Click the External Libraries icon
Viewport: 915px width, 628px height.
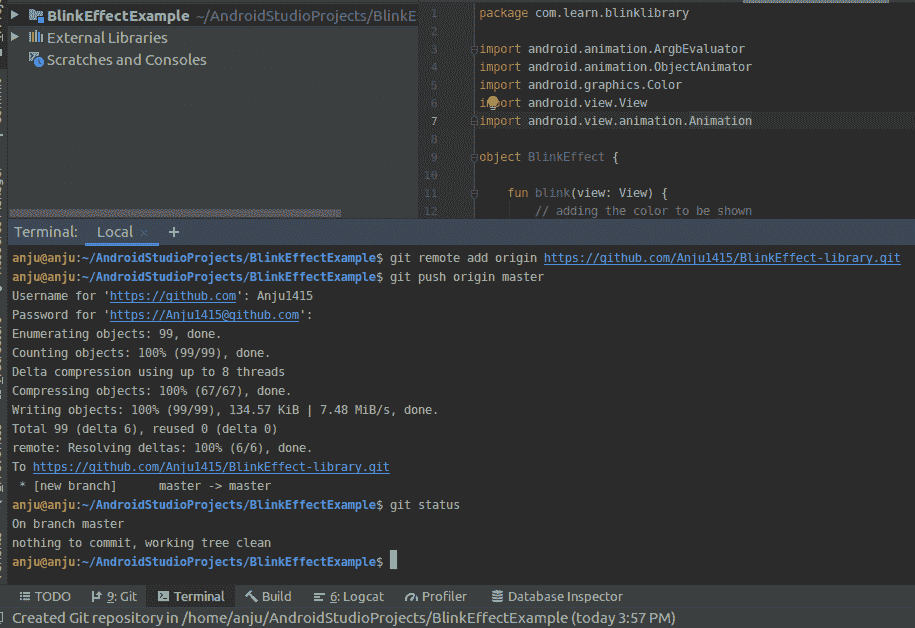[x=36, y=38]
